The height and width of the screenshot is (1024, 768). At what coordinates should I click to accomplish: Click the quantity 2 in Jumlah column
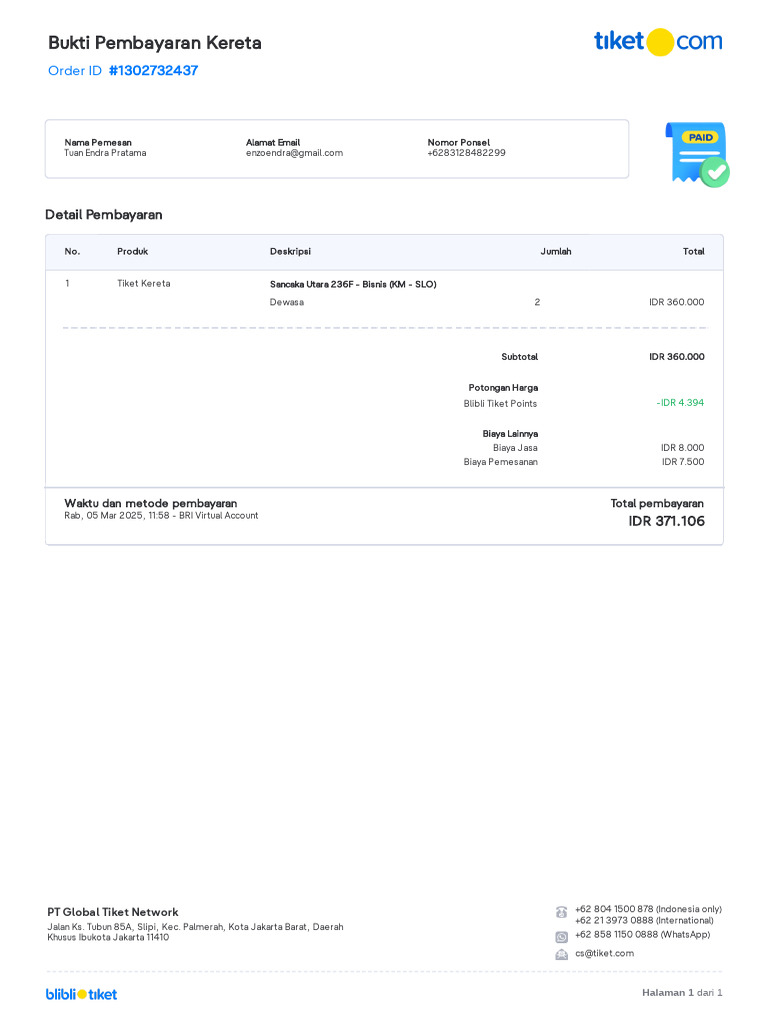click(537, 302)
